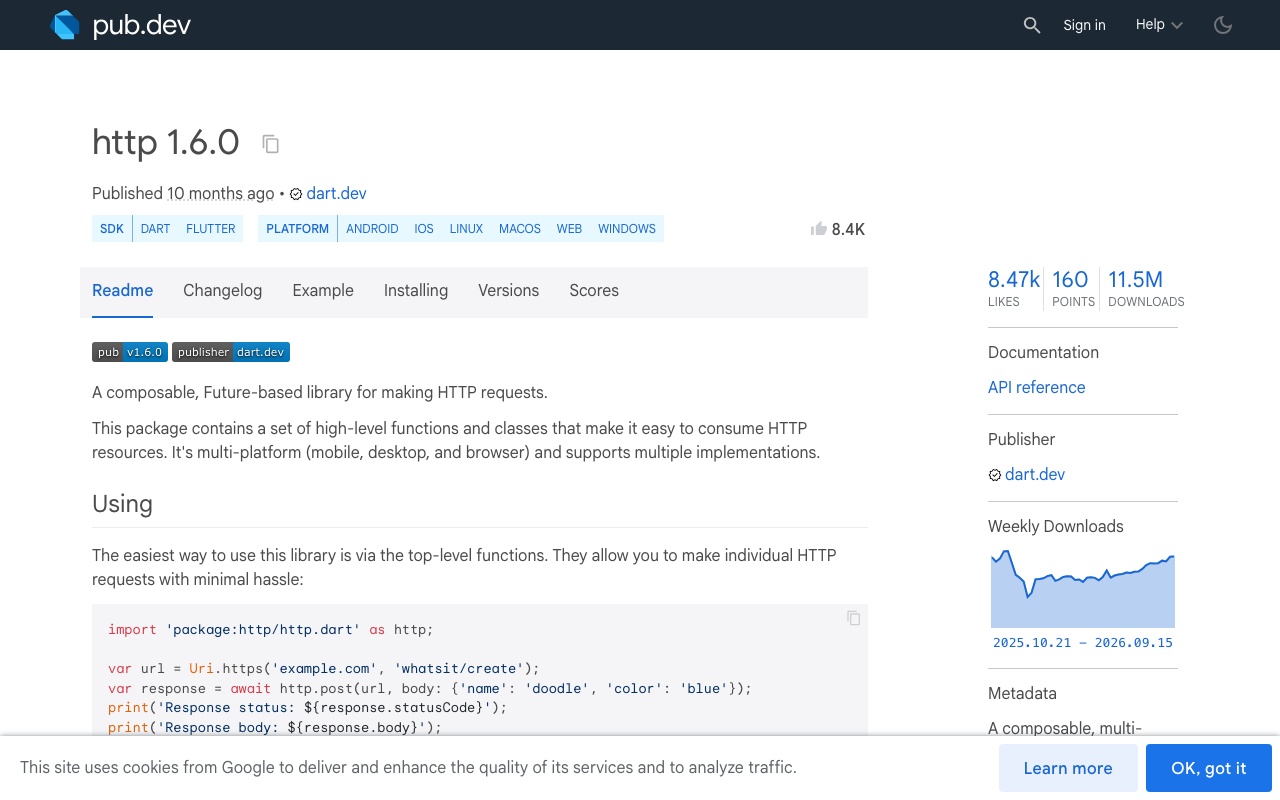Click the pub.dev logo
The image size is (1280, 800).
pyautogui.click(x=121, y=25)
